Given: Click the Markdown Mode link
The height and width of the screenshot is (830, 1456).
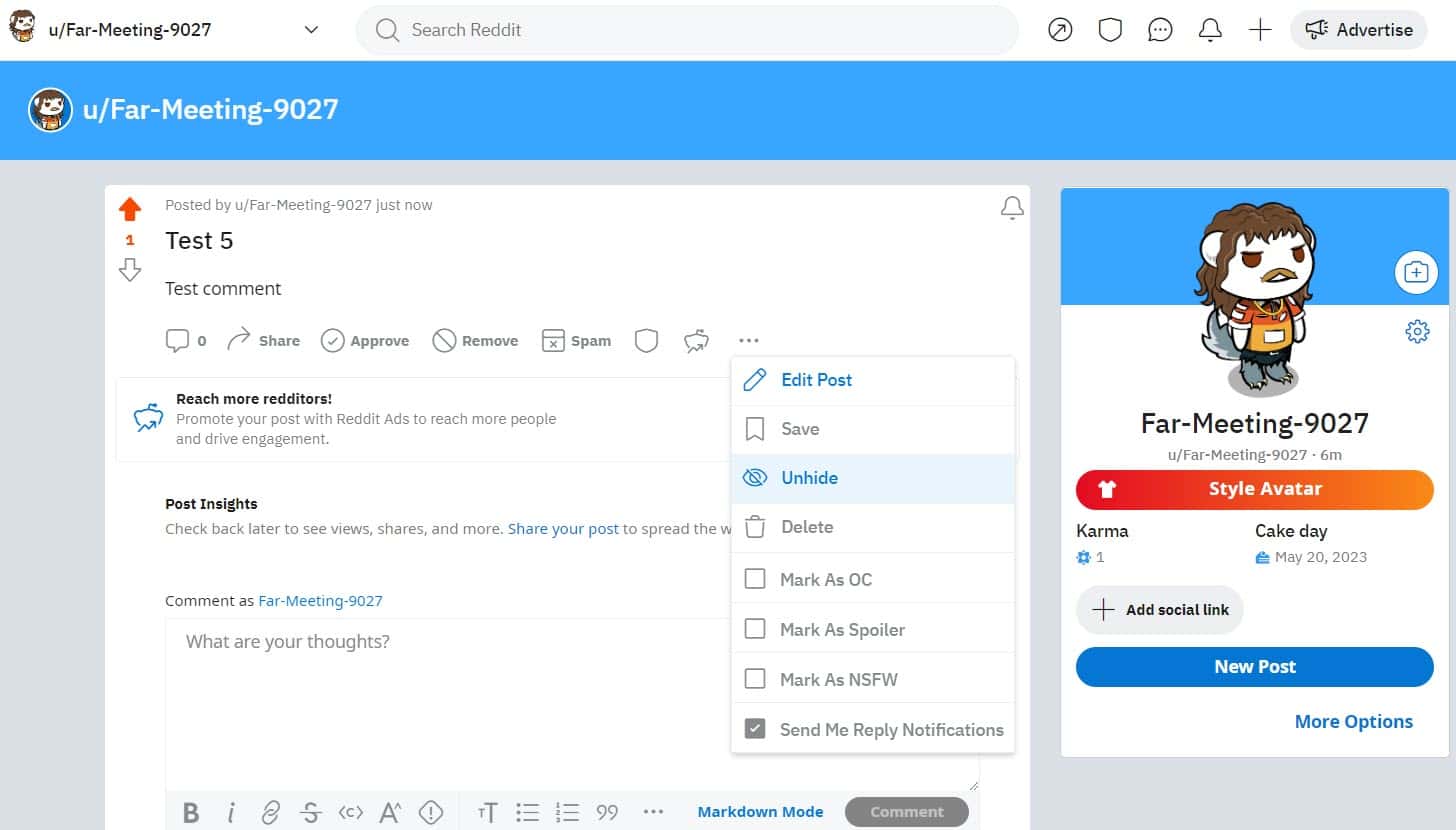Looking at the screenshot, I should coord(760,811).
